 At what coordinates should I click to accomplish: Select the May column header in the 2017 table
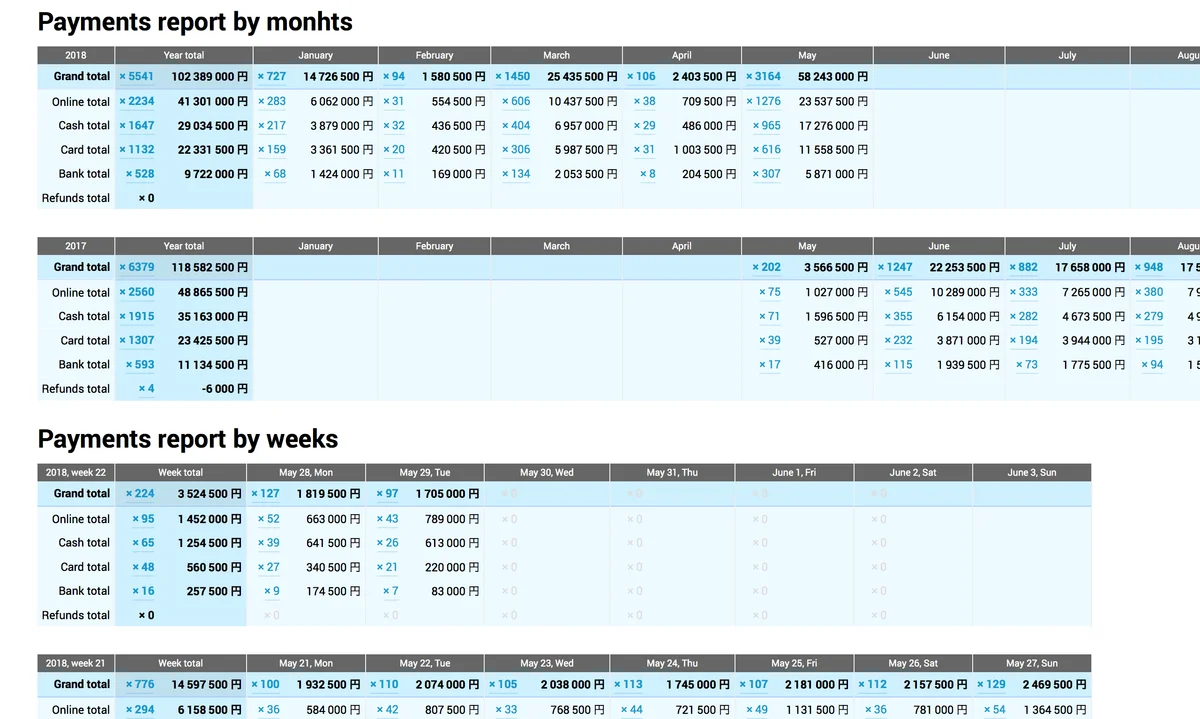pos(807,246)
